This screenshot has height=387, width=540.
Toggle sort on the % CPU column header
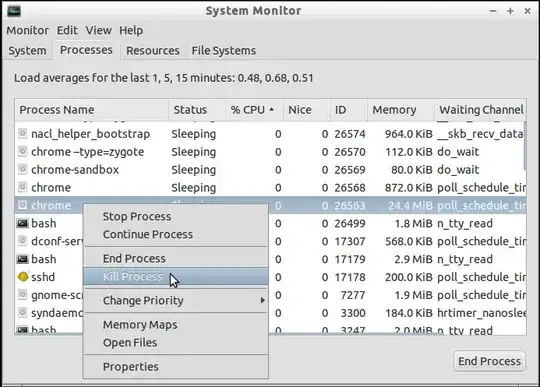click(x=254, y=110)
